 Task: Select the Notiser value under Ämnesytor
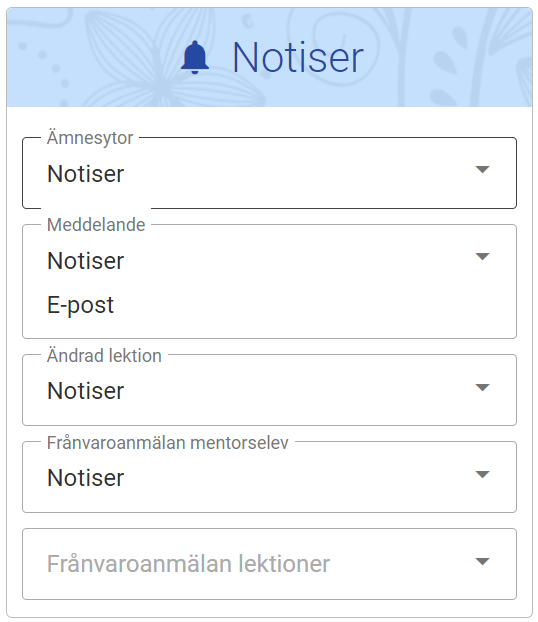(86, 174)
